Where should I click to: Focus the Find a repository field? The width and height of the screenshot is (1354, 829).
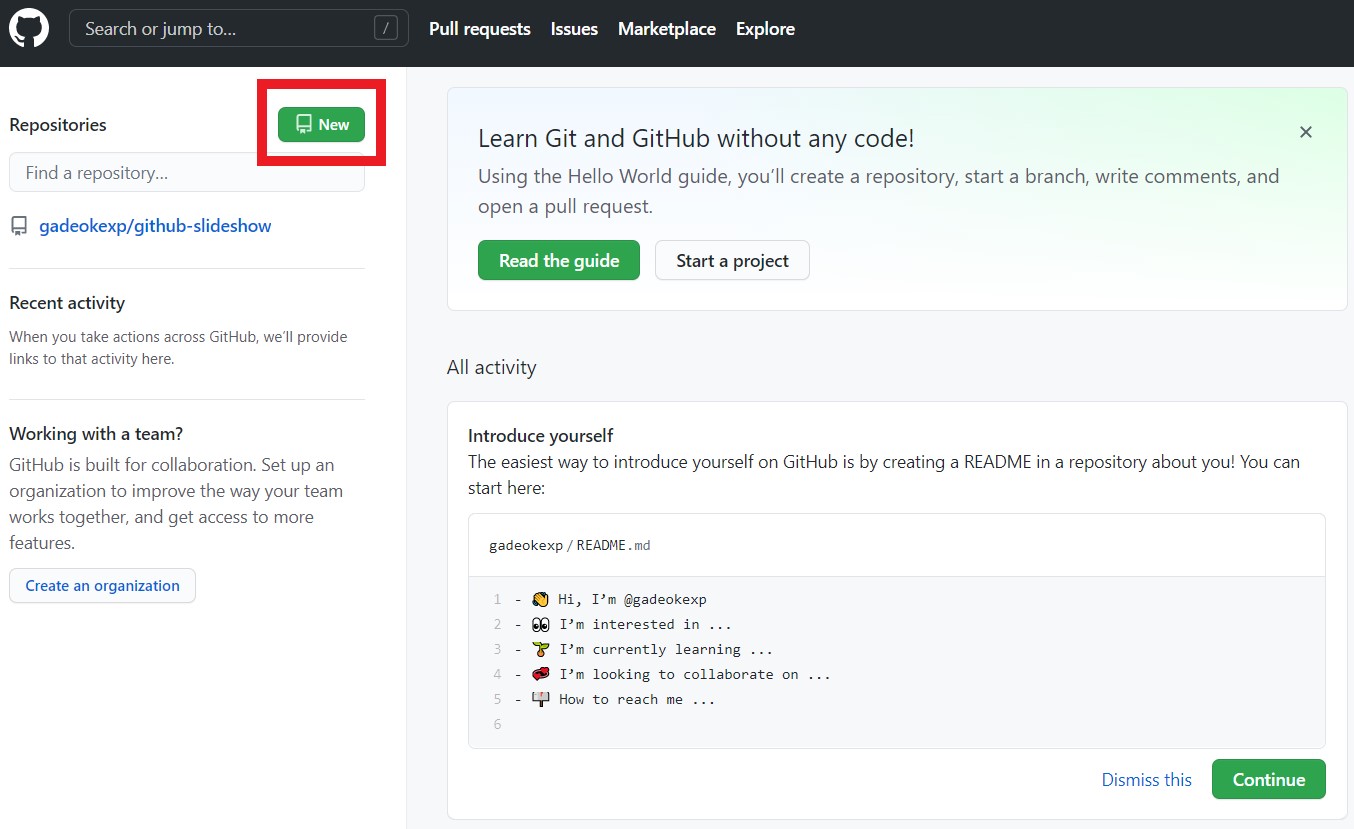[x=187, y=172]
